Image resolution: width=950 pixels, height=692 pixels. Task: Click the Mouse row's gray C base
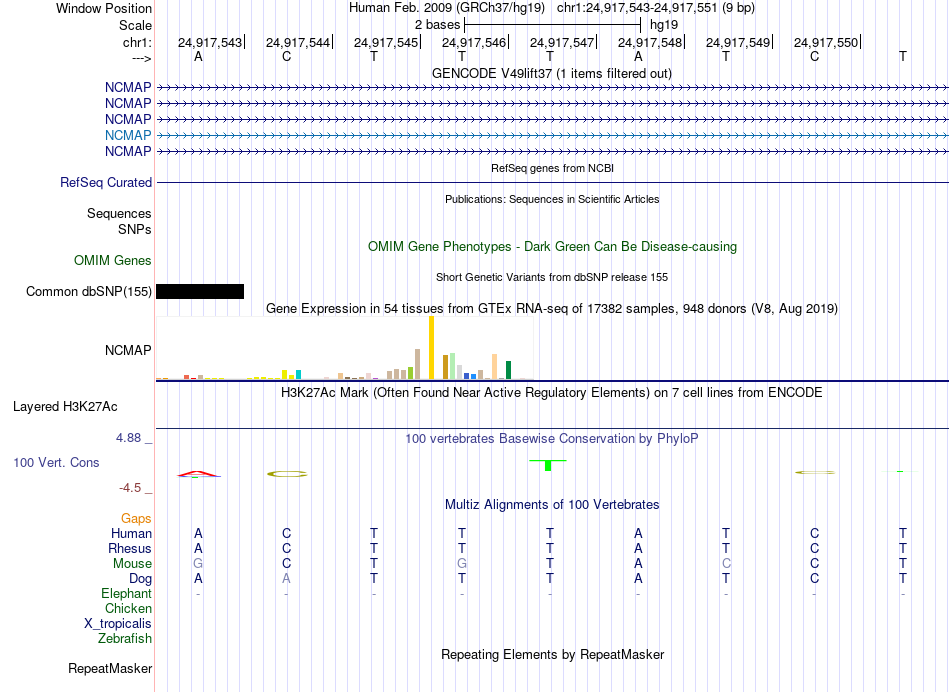pos(726,564)
